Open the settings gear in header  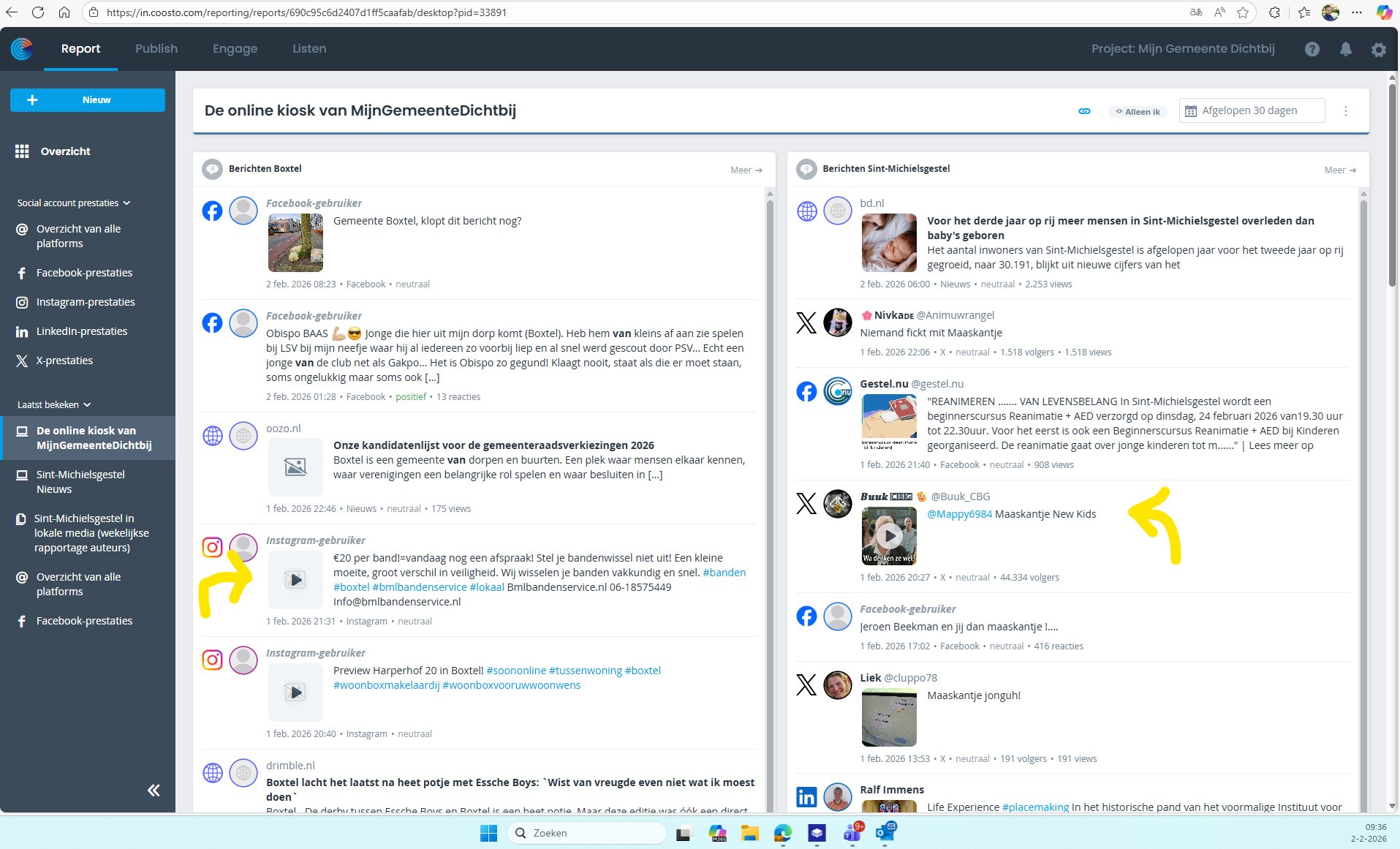click(1378, 50)
